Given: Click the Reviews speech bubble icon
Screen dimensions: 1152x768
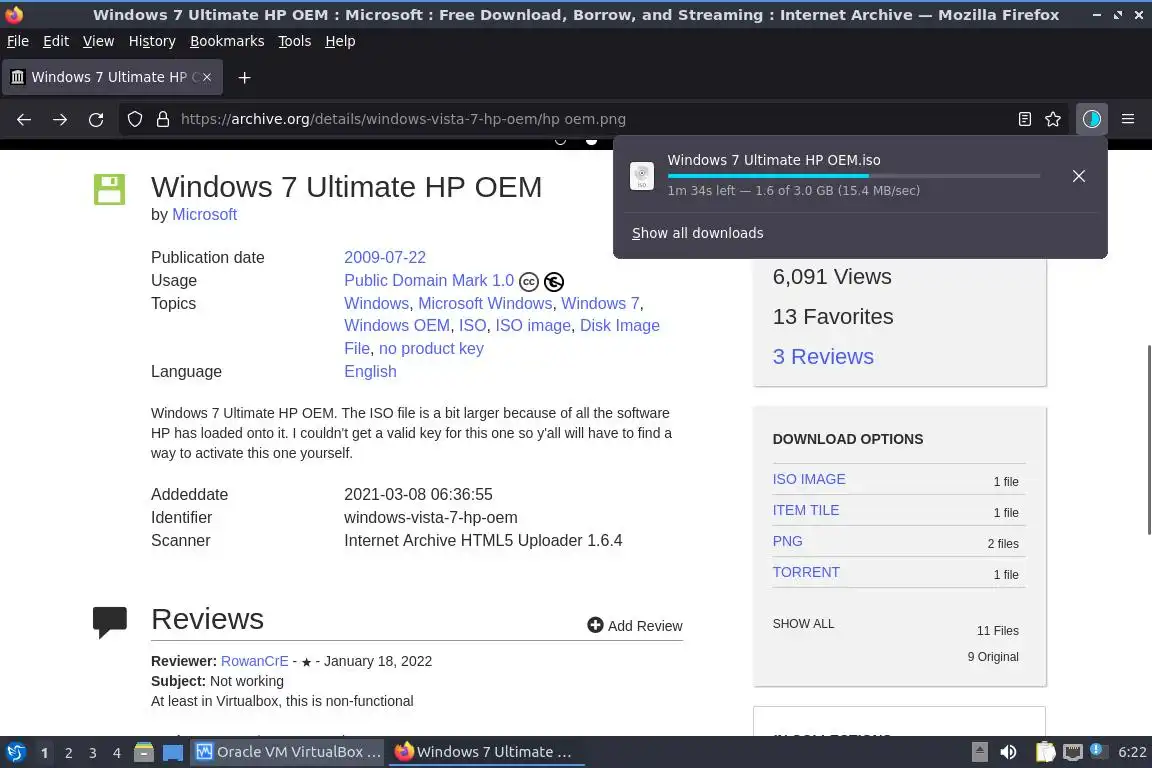Looking at the screenshot, I should [109, 622].
